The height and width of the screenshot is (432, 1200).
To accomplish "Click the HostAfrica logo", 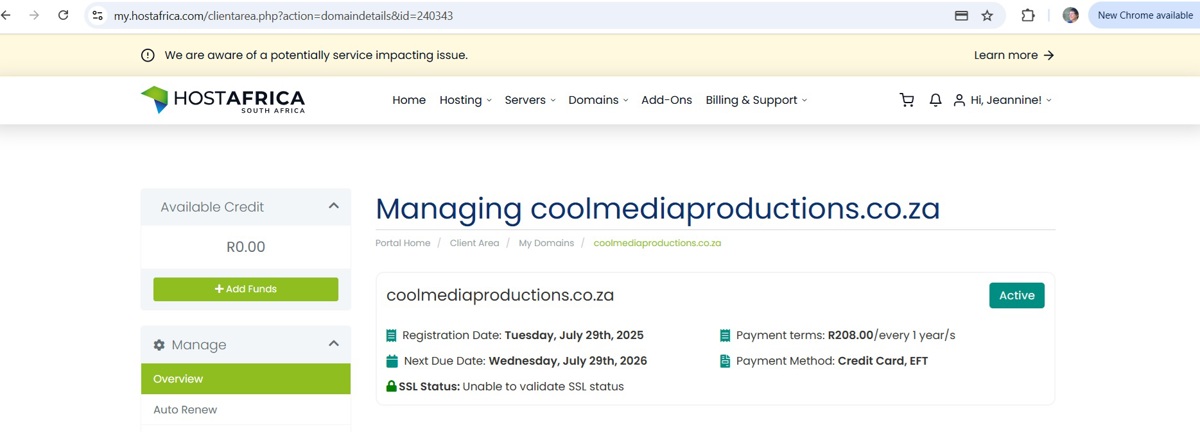I will [x=223, y=100].
